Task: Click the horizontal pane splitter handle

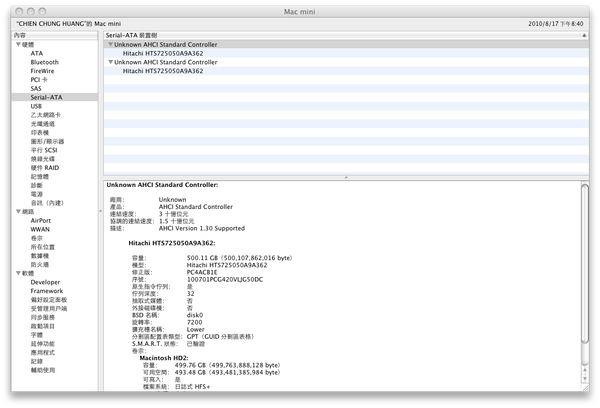Action: click(x=346, y=177)
